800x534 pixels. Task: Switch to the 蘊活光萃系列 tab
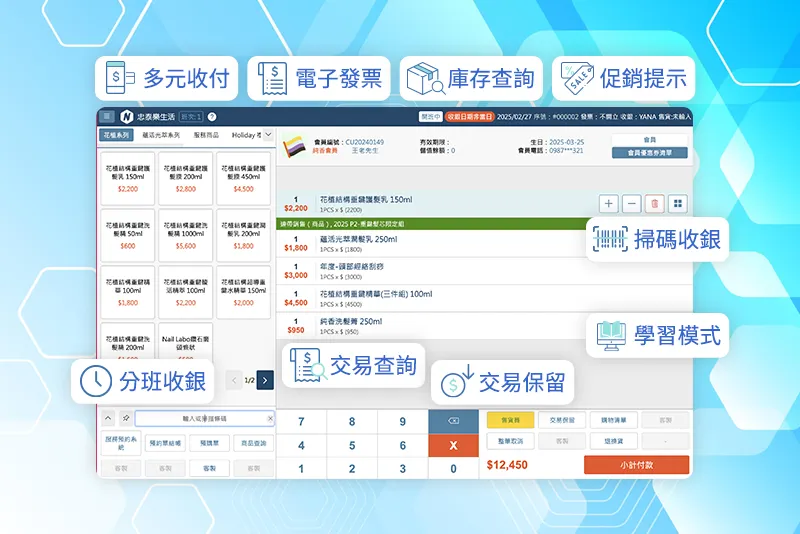pos(161,135)
